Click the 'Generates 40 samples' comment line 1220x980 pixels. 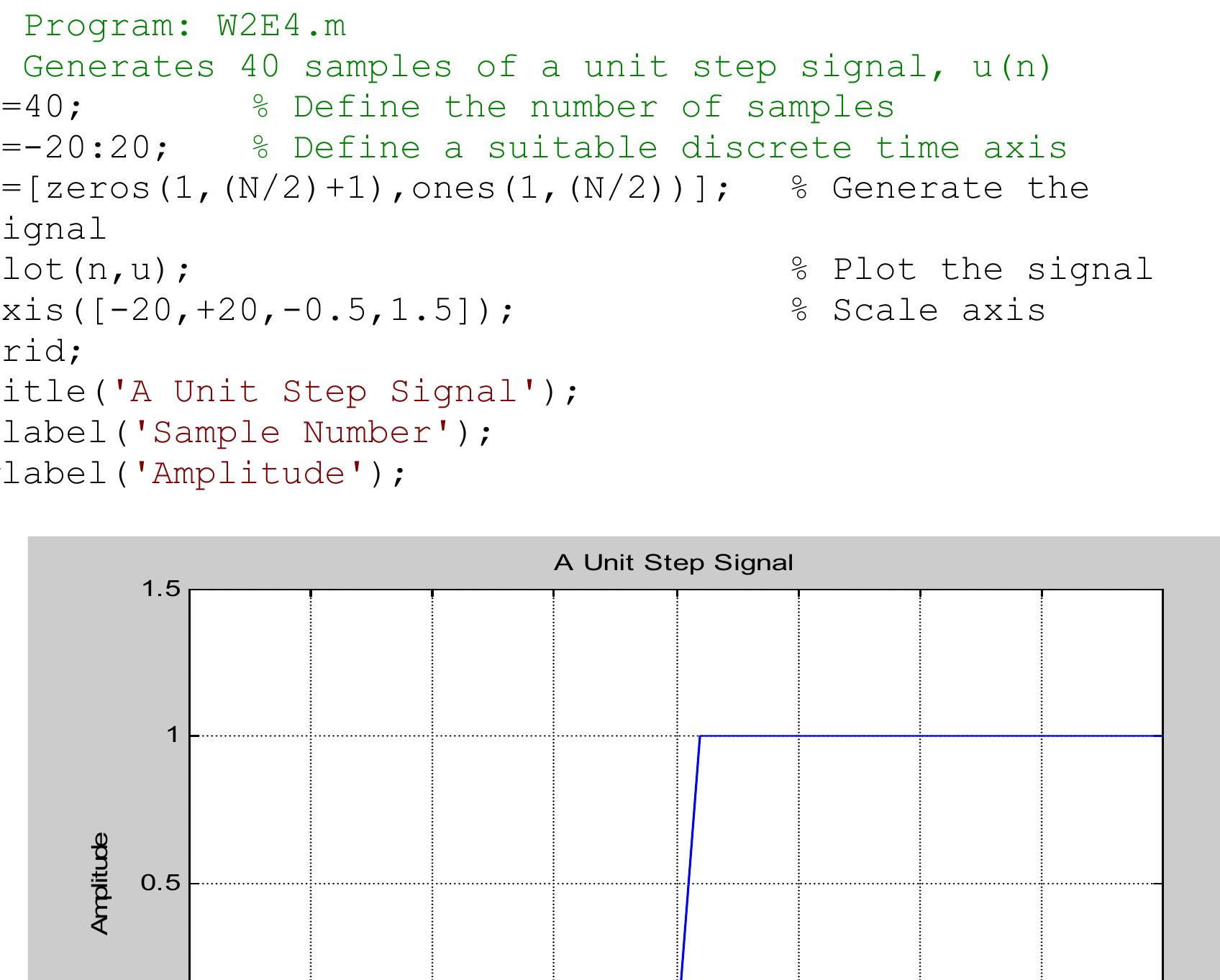tap(537, 68)
